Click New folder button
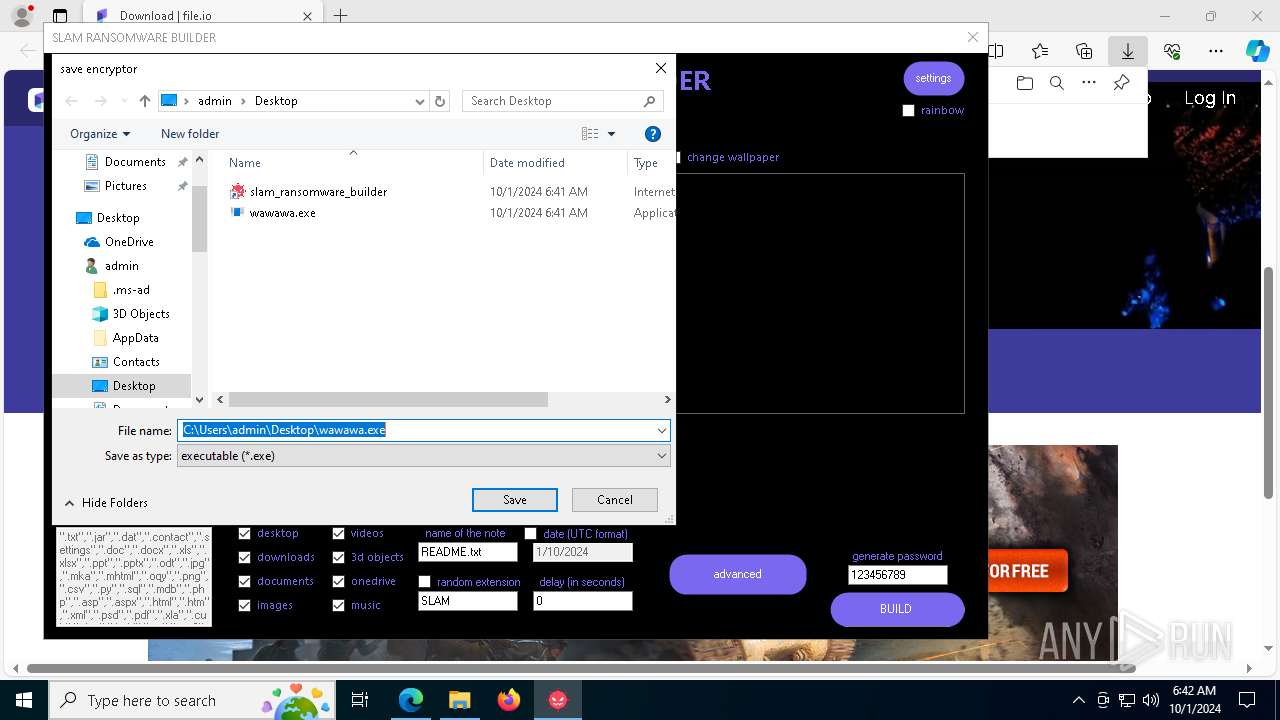Screen dimensions: 1280x720 (x=190, y=134)
